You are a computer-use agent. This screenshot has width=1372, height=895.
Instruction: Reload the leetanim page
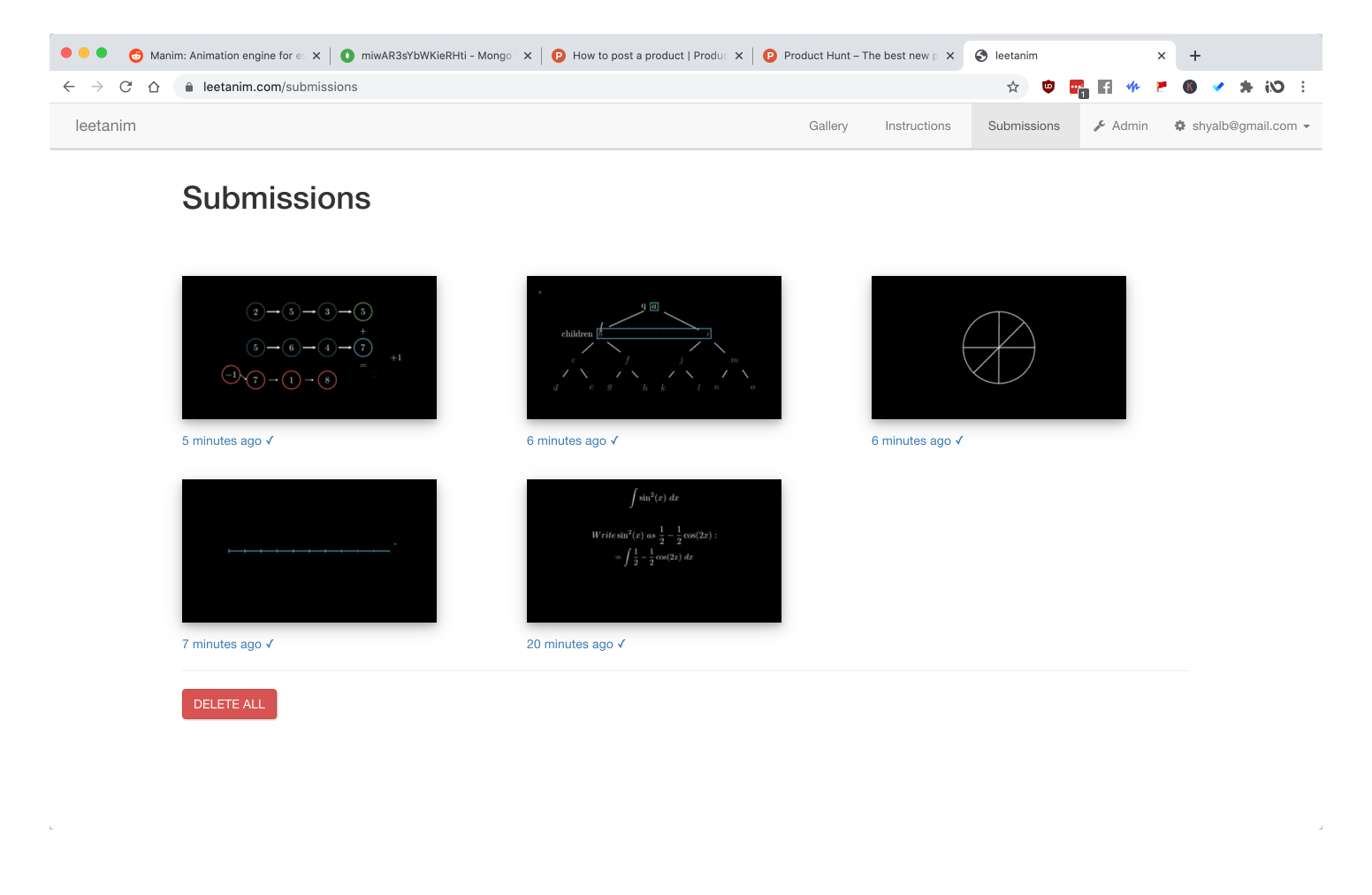[x=126, y=87]
